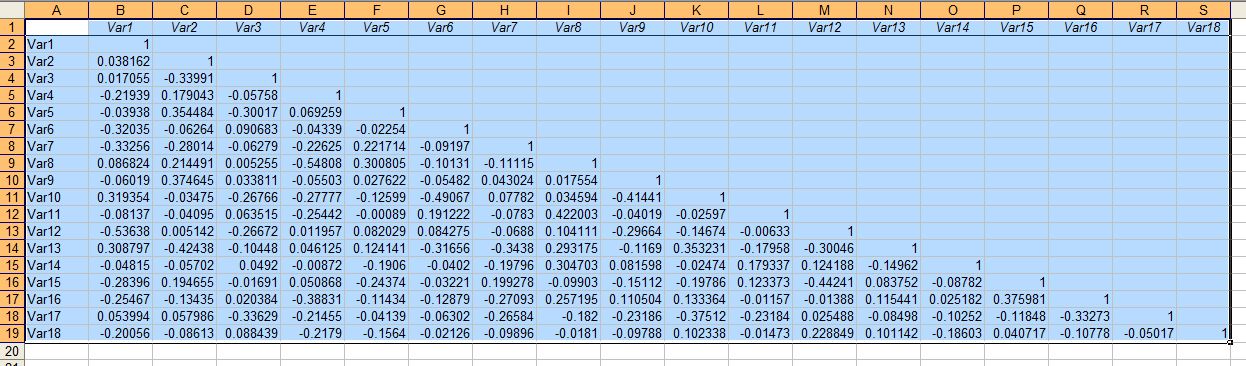Select the cell containing 0.221714
Viewport: 1246px width, 366px height.
click(376, 146)
